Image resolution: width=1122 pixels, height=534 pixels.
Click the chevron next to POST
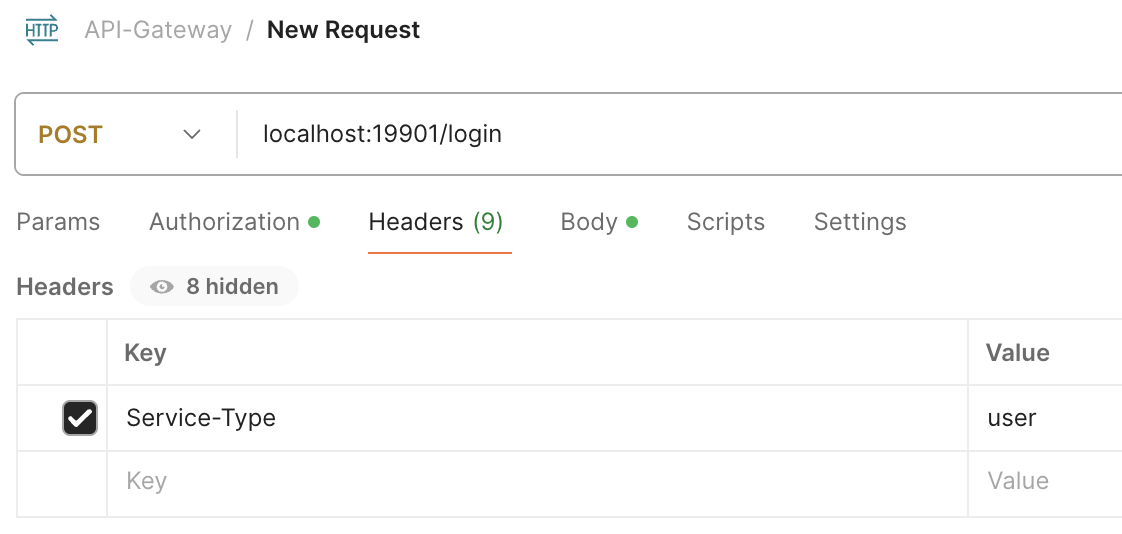click(192, 134)
